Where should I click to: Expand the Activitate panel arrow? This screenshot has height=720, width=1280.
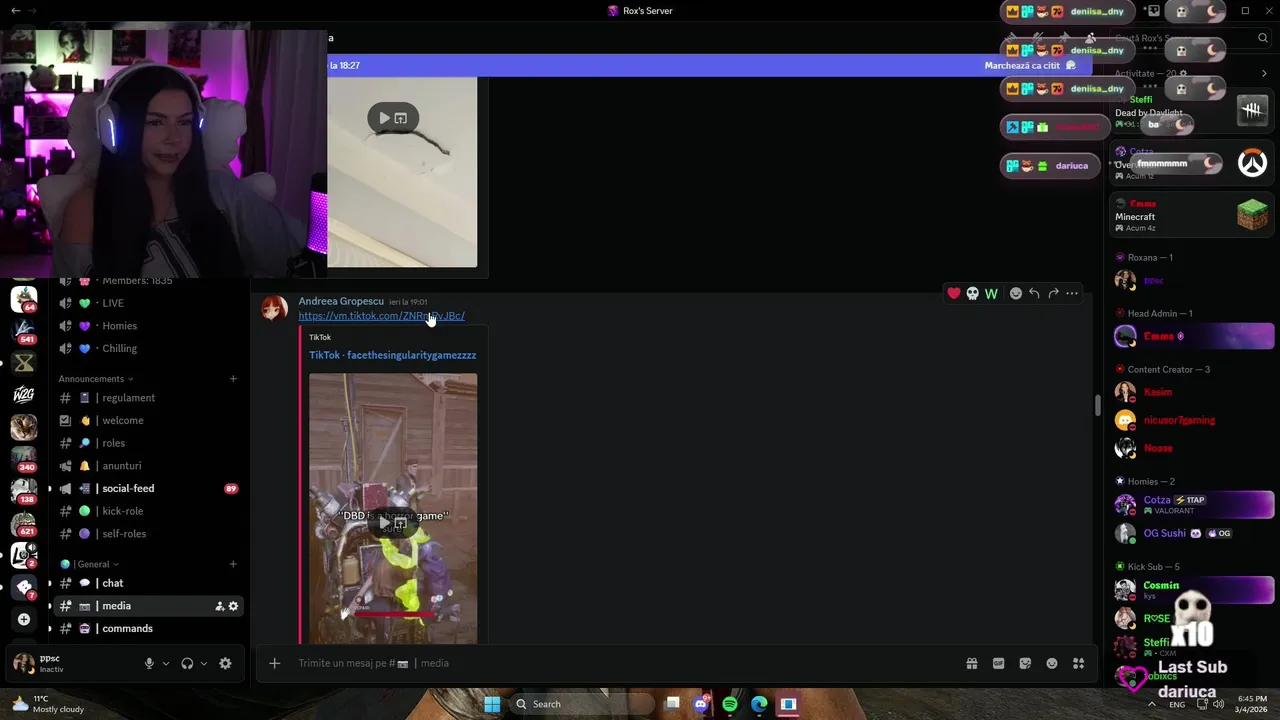tap(1264, 73)
